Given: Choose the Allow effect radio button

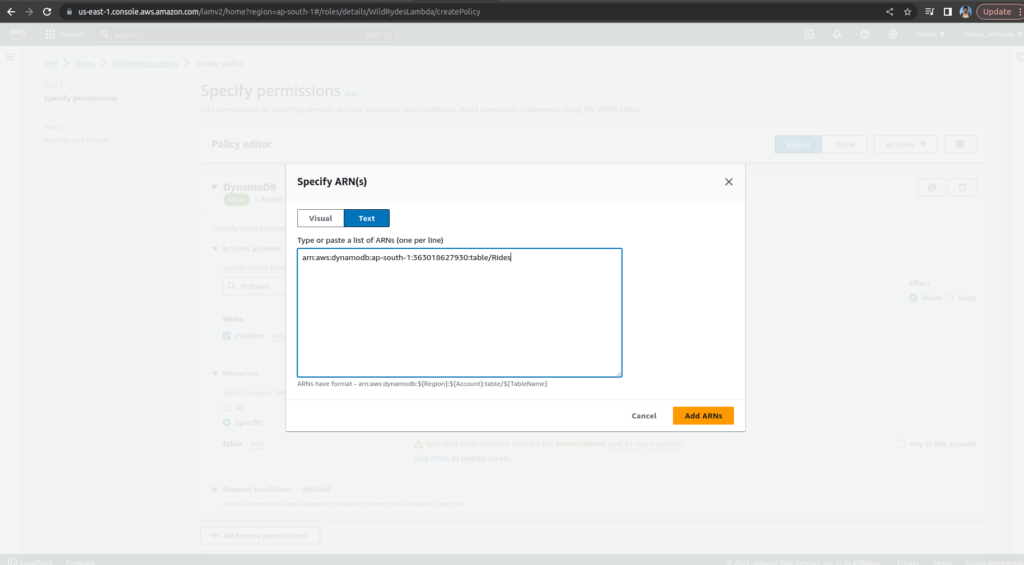Looking at the screenshot, I should (913, 298).
